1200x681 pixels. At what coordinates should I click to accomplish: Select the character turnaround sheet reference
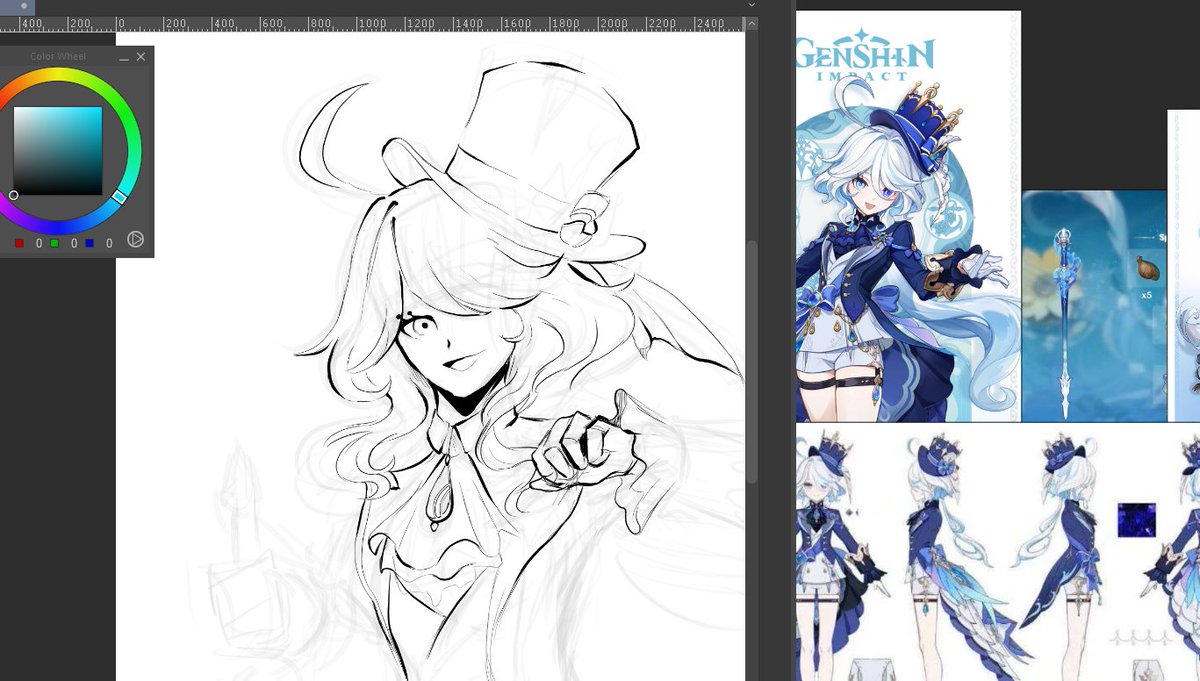click(x=998, y=552)
